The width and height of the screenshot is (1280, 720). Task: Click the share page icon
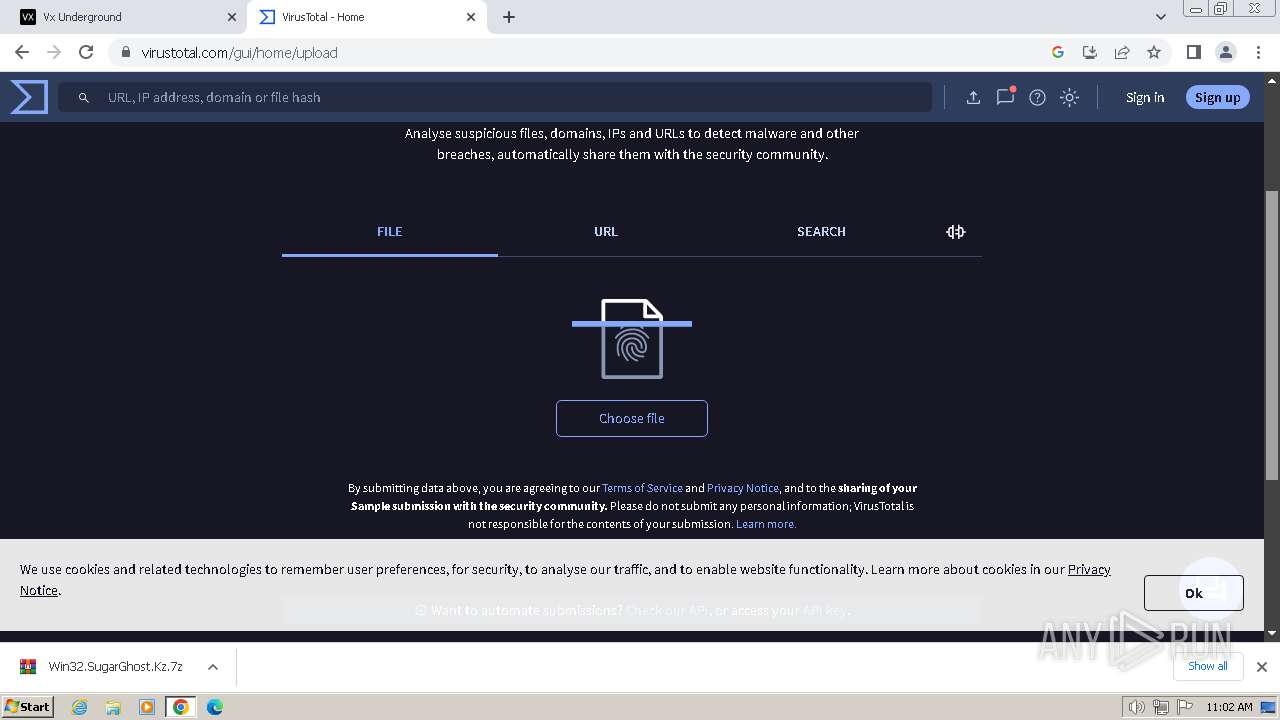point(1122,52)
